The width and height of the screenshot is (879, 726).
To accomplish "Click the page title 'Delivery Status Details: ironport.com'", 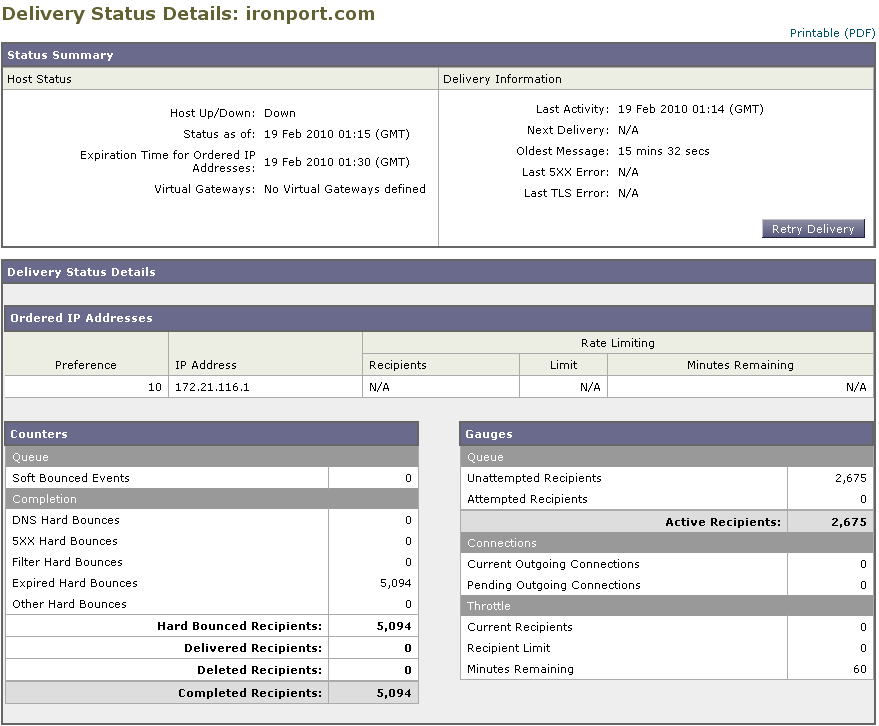I will 188,13.
